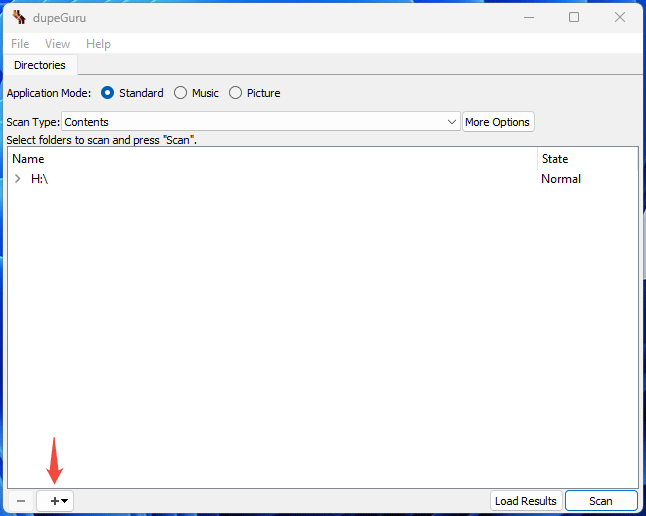The image size is (646, 516).
Task: Open the Help menu
Action: 98,44
